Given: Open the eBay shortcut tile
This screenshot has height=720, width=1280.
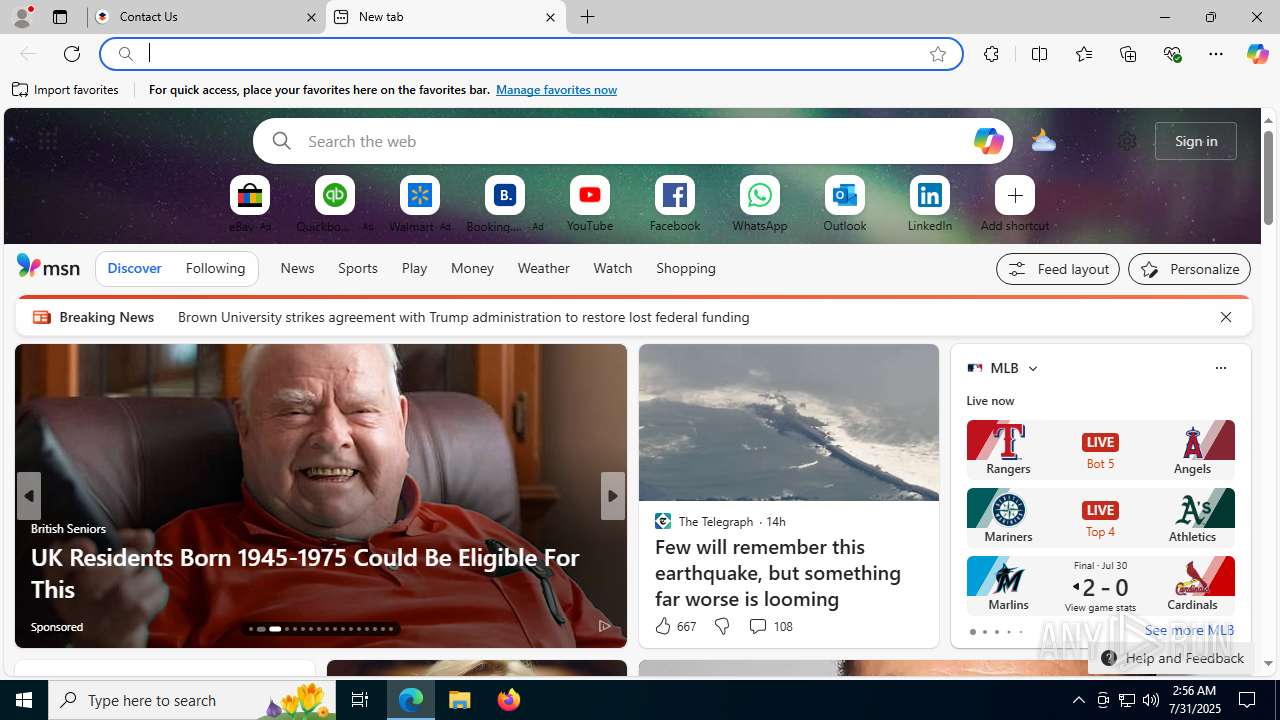Looking at the screenshot, I should [250, 196].
